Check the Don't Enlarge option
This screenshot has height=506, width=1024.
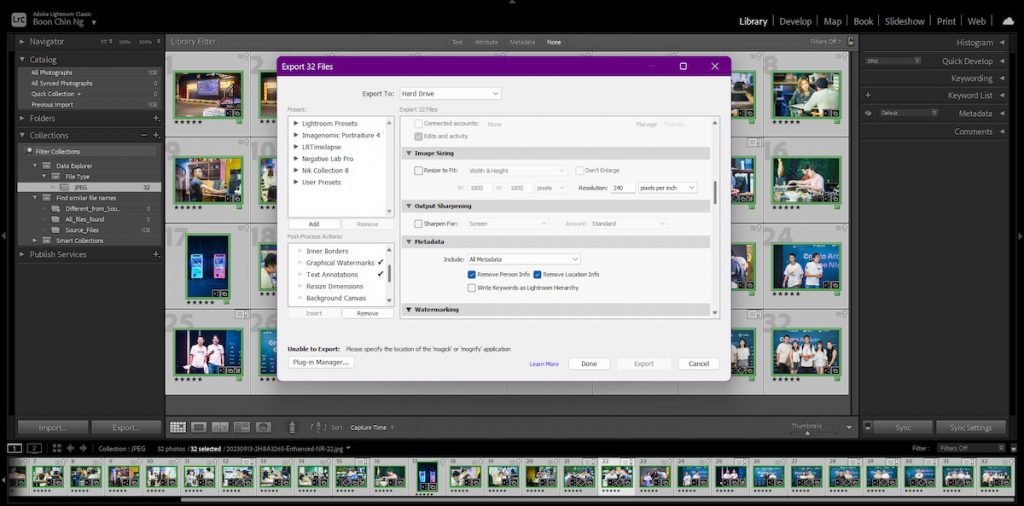(579, 170)
